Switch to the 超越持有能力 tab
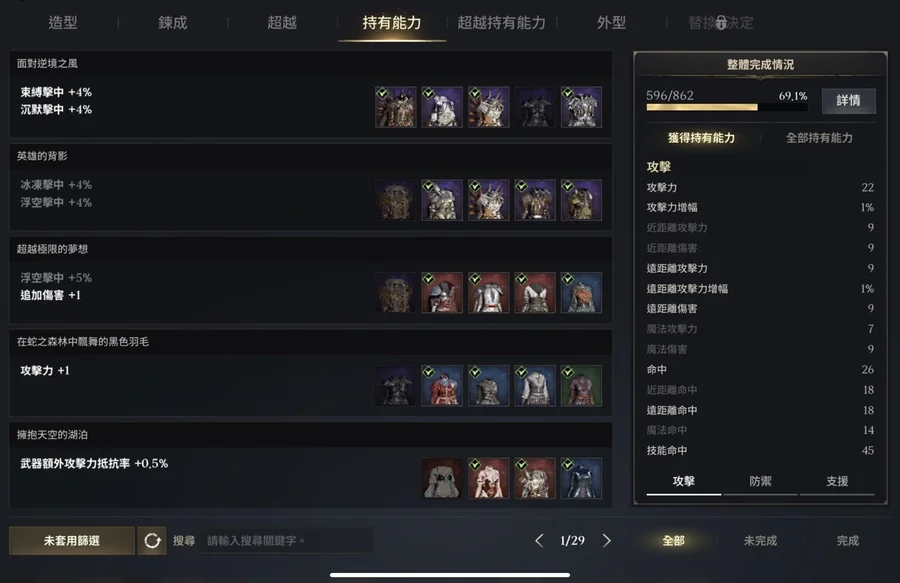The image size is (900, 583). 501,23
